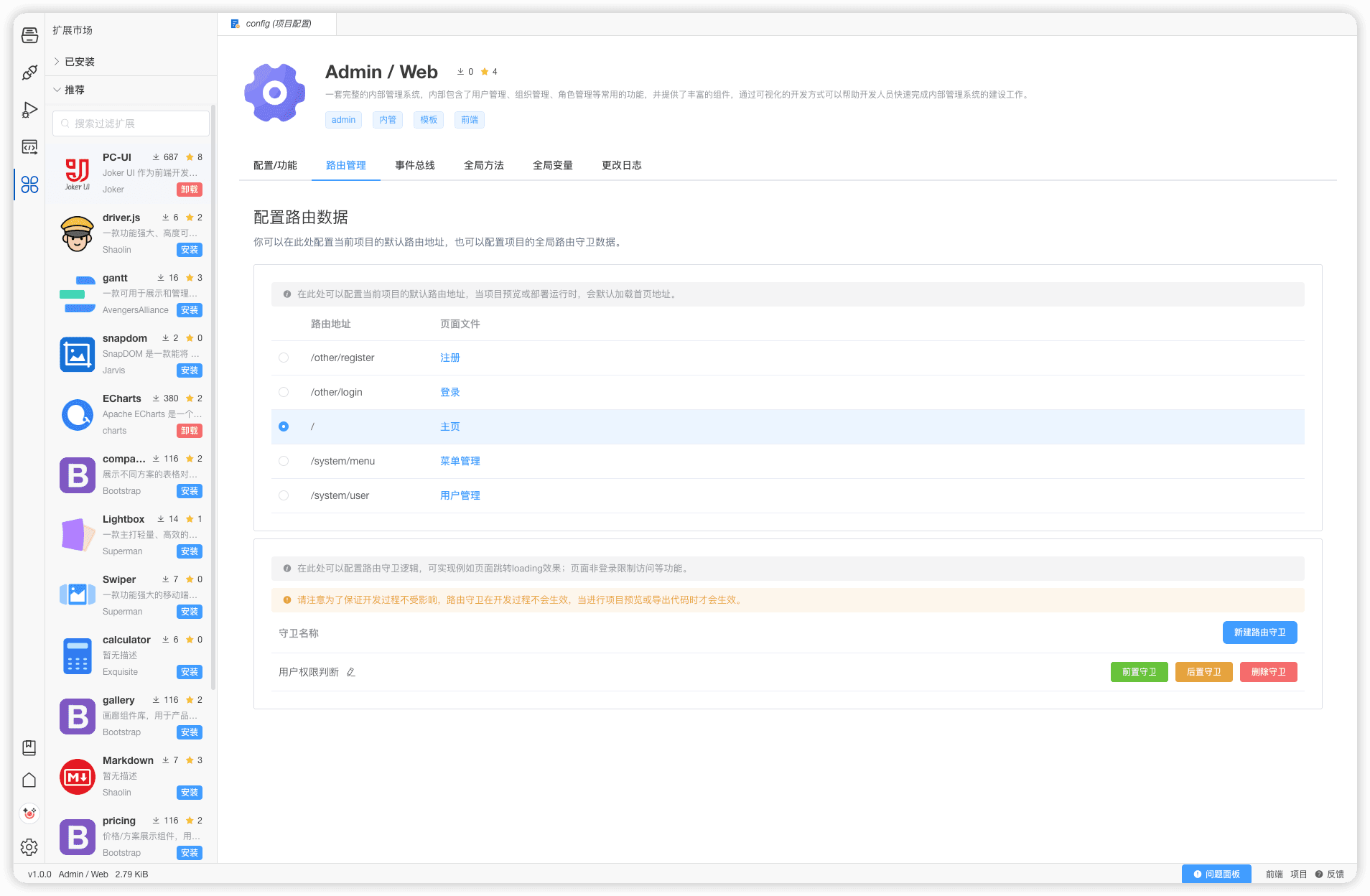Click the calculator extension logo
The image size is (1370, 896).
(x=78, y=655)
